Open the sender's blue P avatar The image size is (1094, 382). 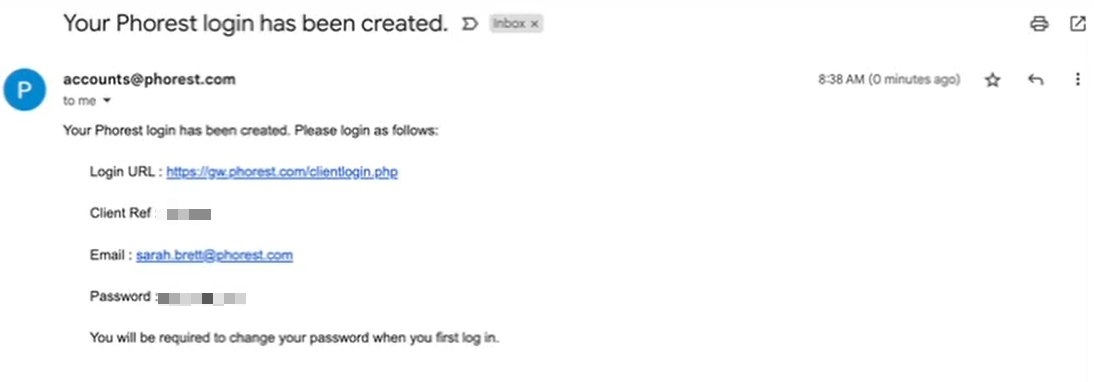pyautogui.click(x=24, y=89)
